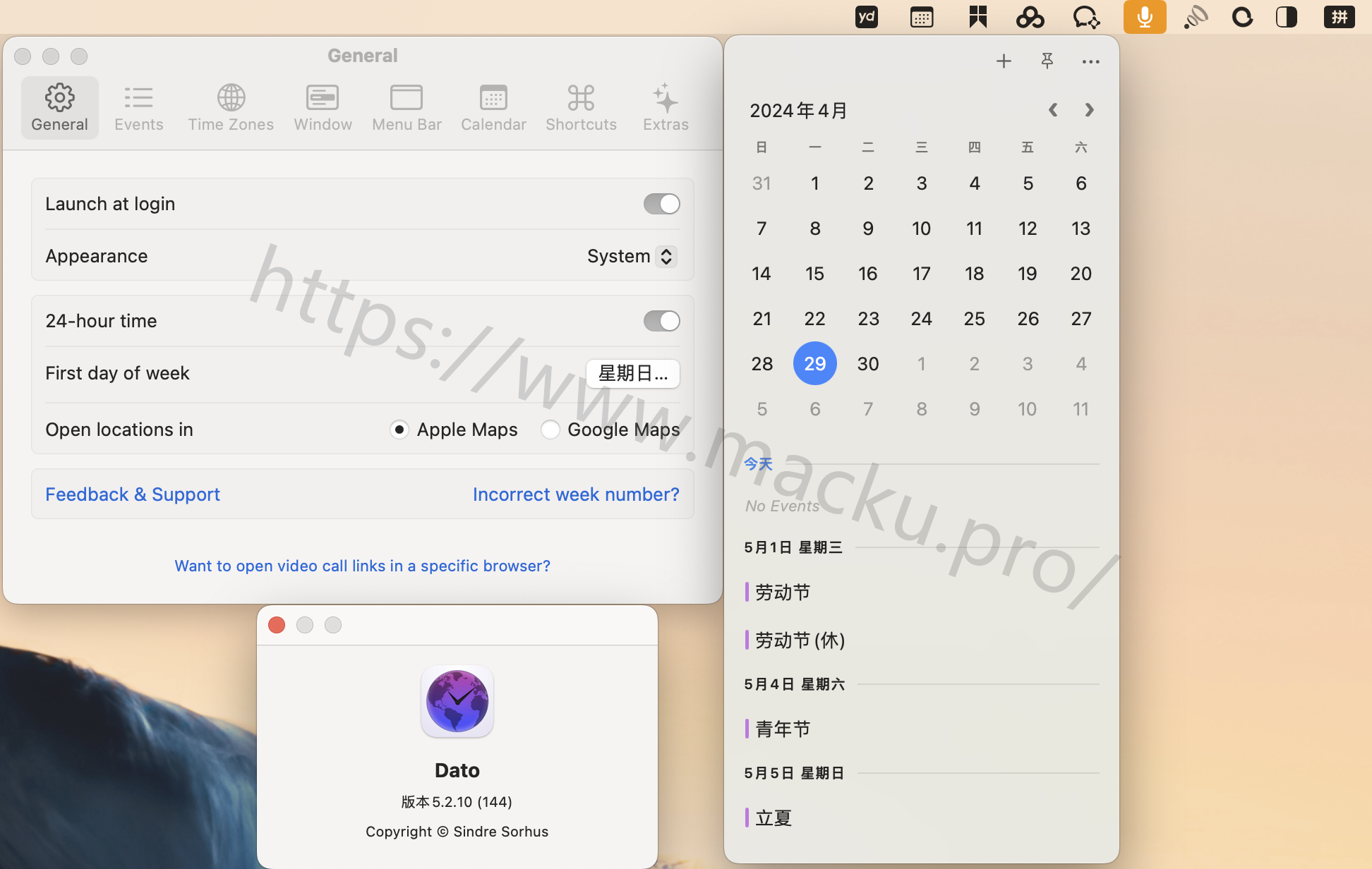Go to the previous month in calendar

point(1053,110)
